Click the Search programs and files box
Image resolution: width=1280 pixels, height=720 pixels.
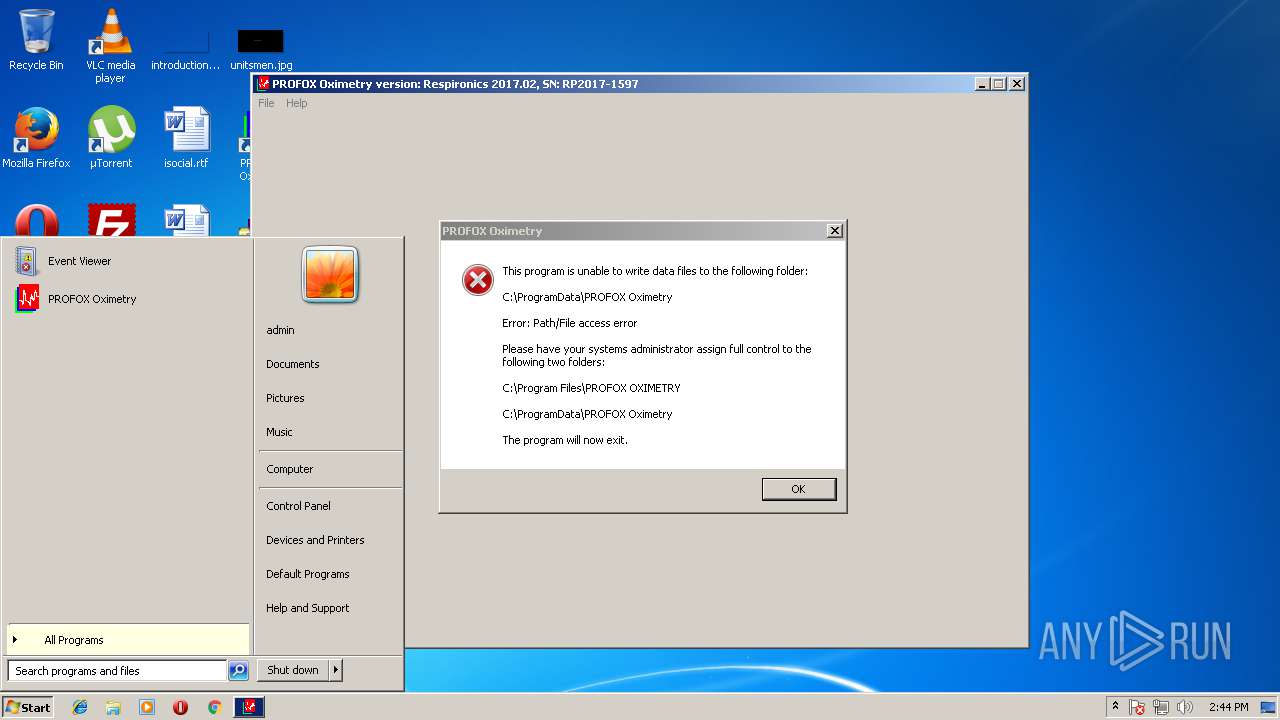(x=117, y=671)
